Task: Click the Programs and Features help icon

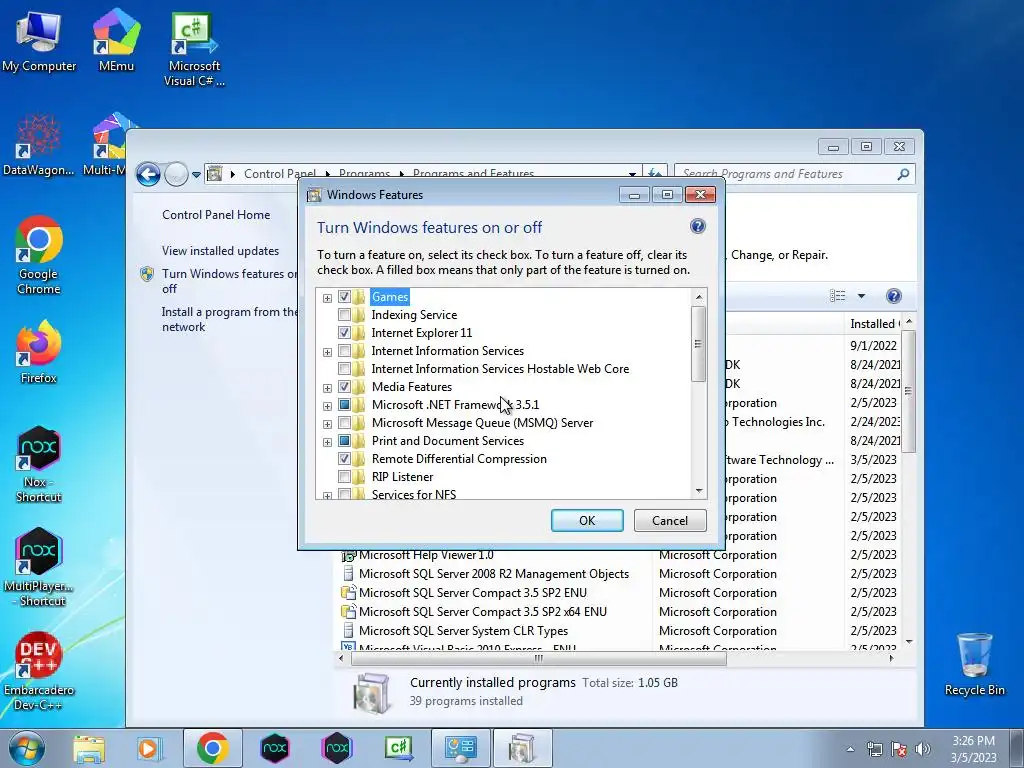Action: click(x=894, y=296)
